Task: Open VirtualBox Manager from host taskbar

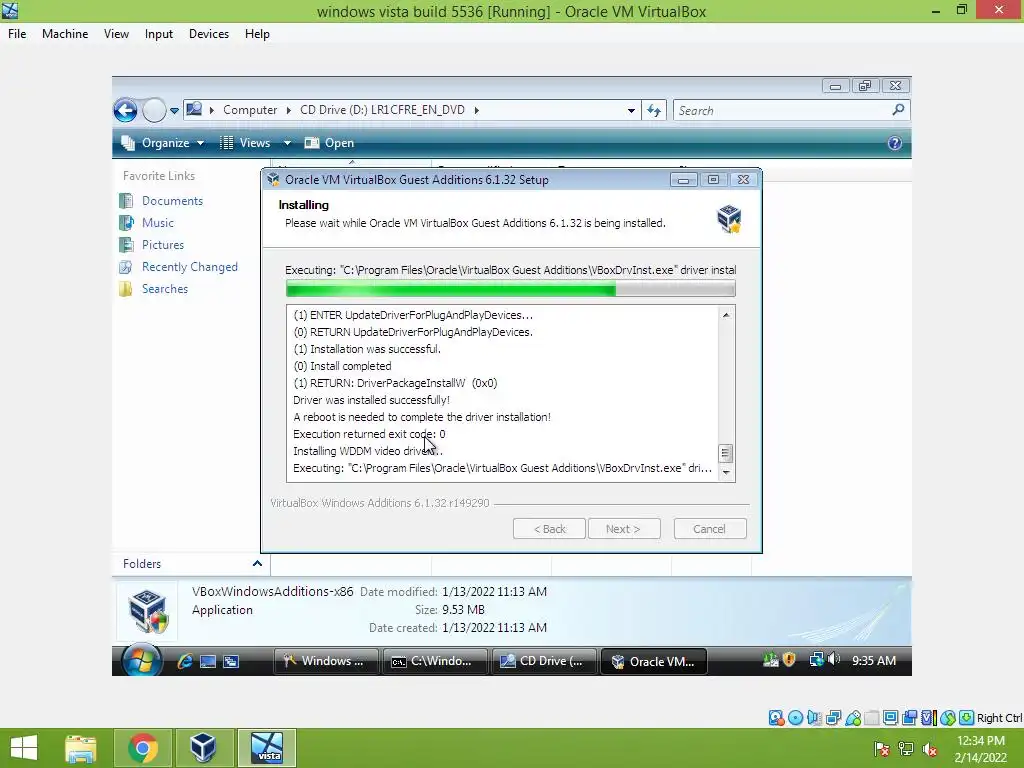Action: (x=202, y=748)
